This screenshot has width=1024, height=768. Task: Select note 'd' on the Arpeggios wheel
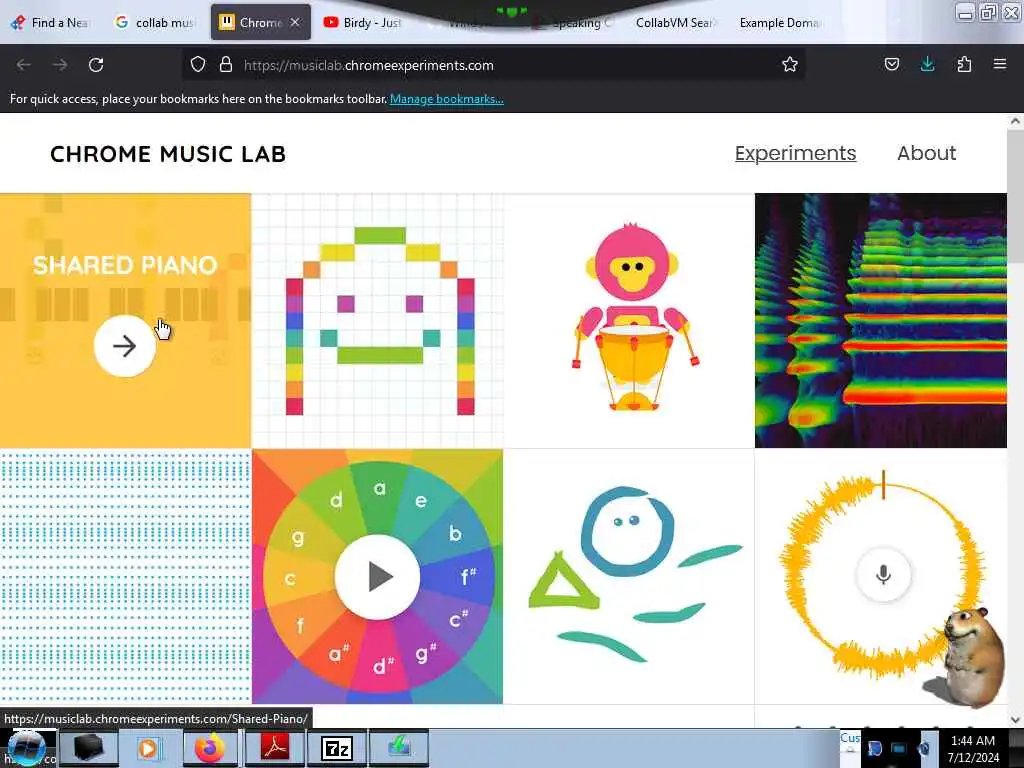[x=336, y=500]
